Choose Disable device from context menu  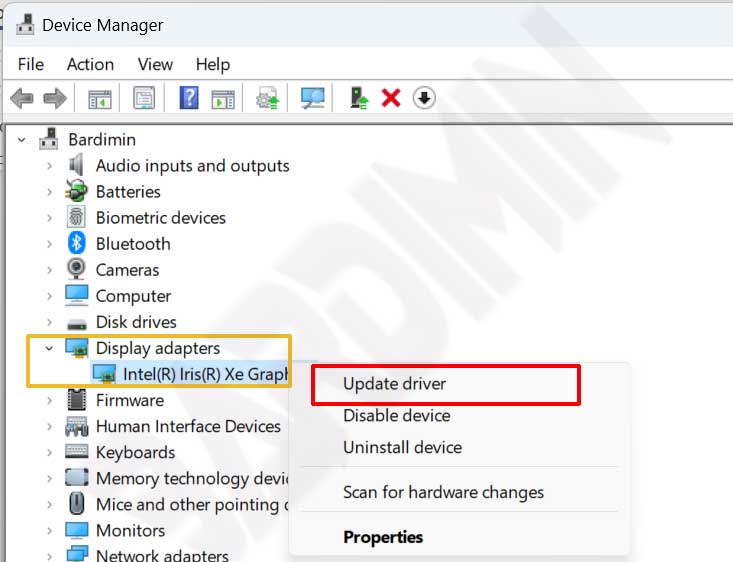(x=396, y=416)
